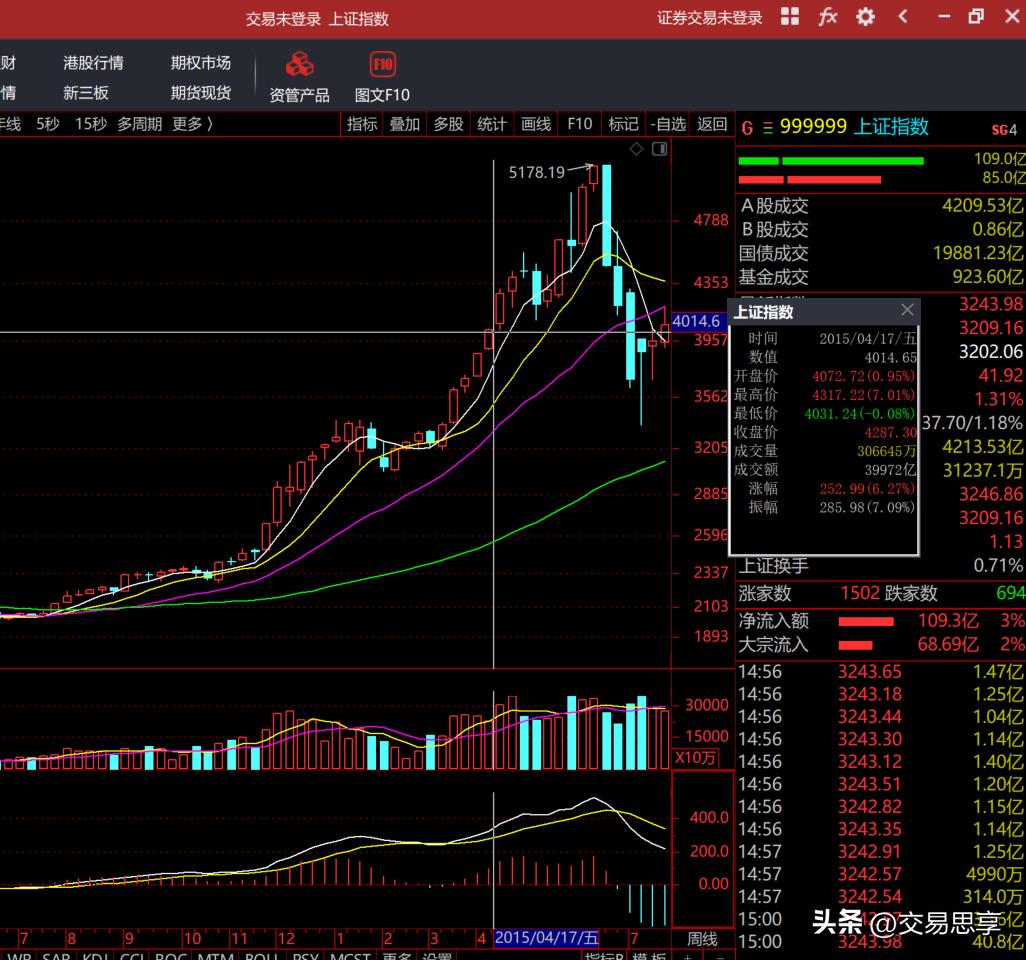Close the 上证指数 data popup
Image resolution: width=1026 pixels, height=960 pixels.
(907, 310)
